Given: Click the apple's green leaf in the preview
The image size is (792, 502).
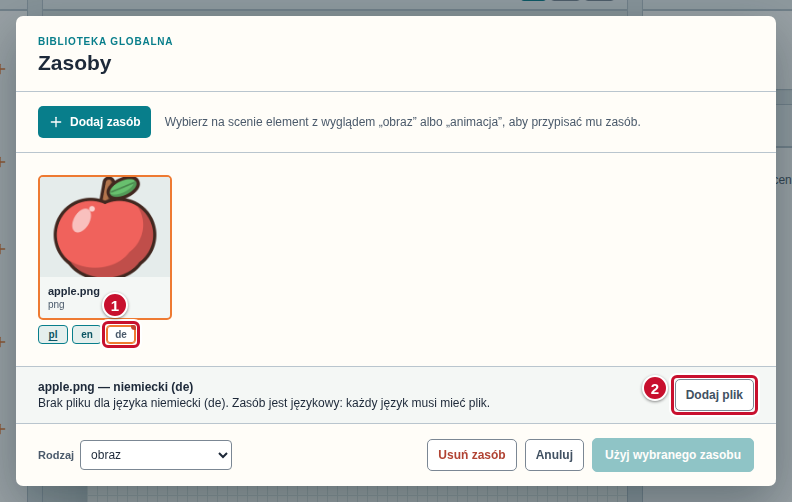Looking at the screenshot, I should click(x=124, y=187).
